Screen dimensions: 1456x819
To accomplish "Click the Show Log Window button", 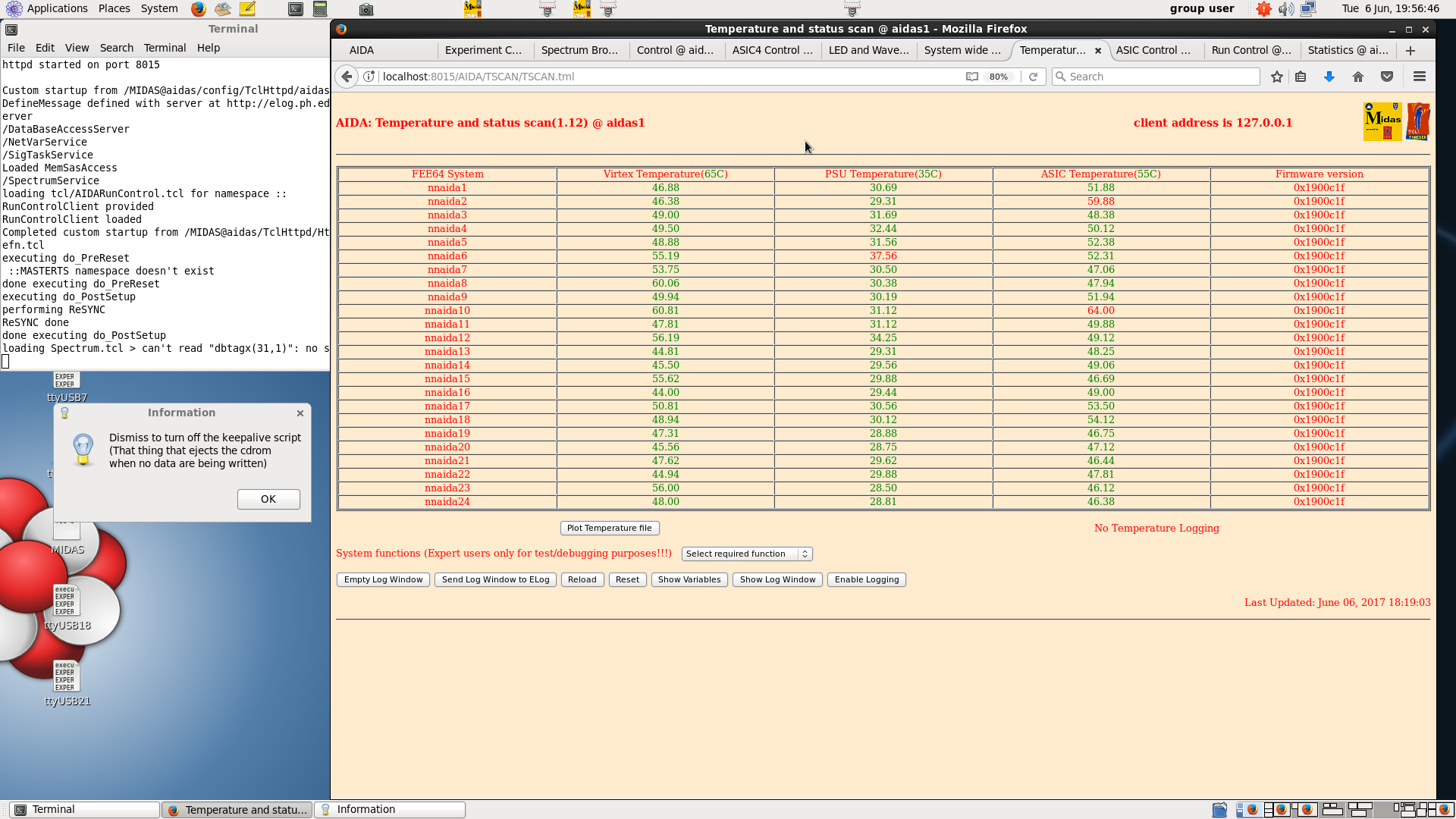I will point(777,580).
